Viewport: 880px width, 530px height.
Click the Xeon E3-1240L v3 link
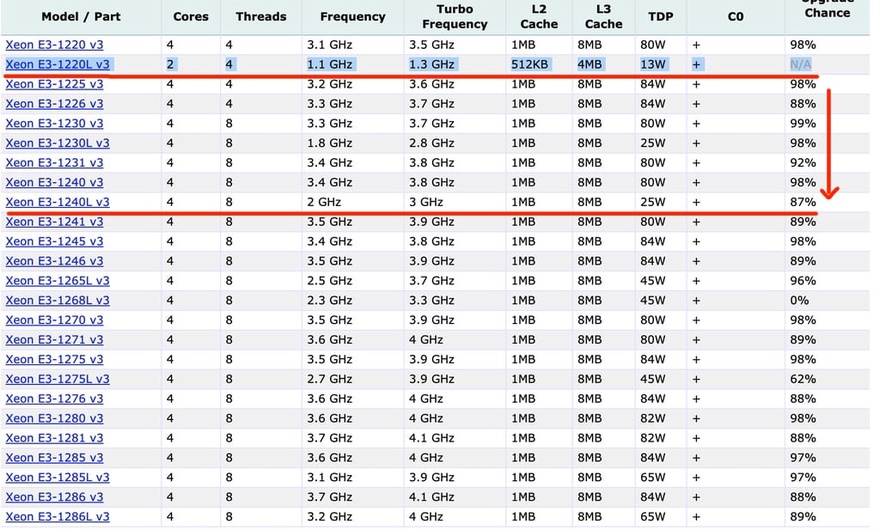[x=57, y=202]
